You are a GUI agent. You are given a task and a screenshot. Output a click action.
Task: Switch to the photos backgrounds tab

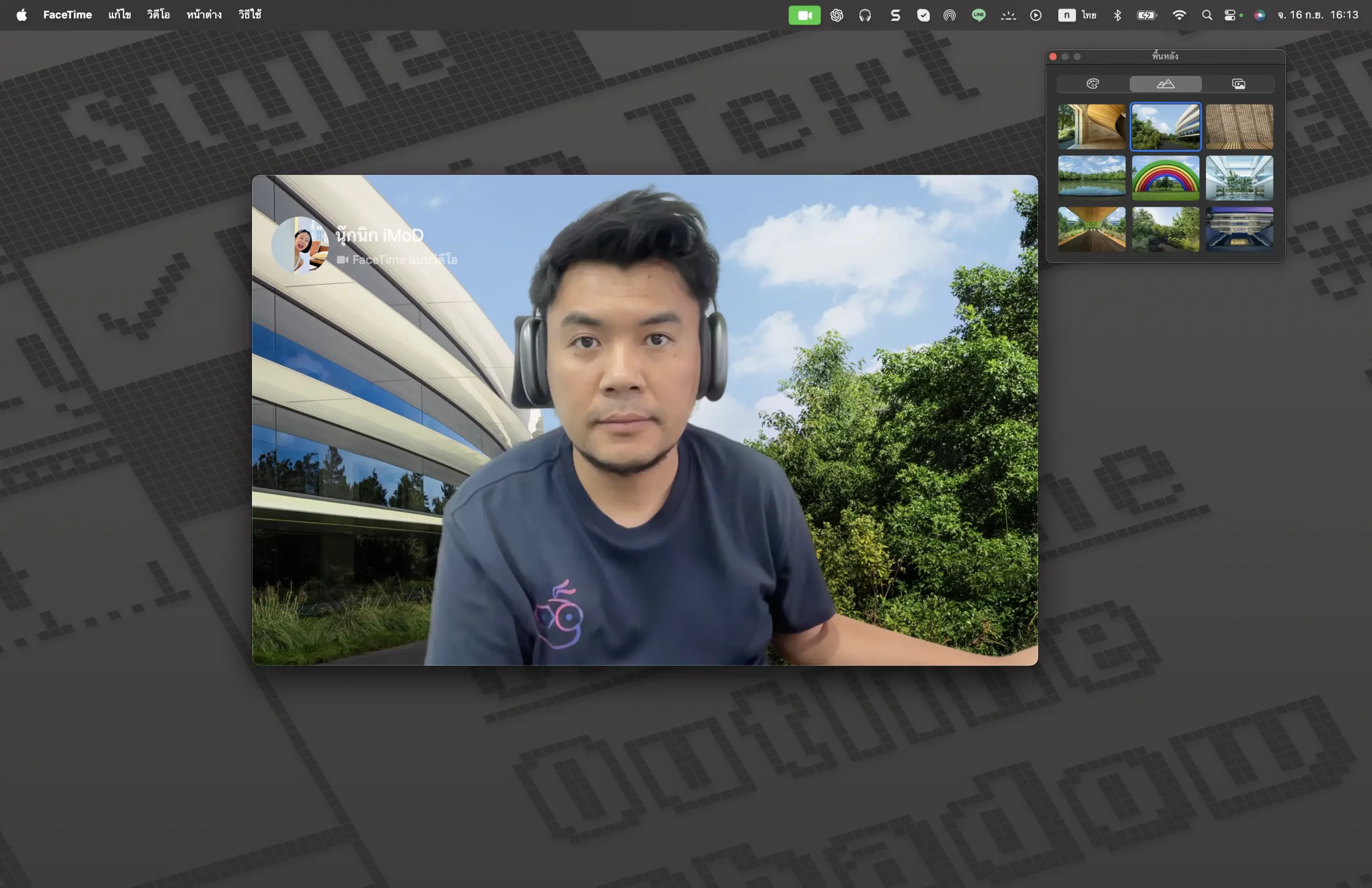click(x=1238, y=84)
